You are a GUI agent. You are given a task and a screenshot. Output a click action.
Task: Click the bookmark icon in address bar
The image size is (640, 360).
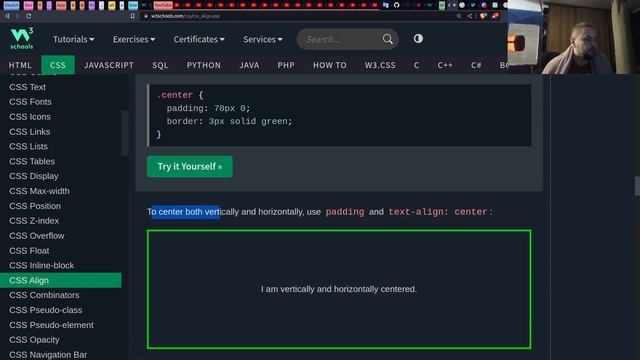133,16
